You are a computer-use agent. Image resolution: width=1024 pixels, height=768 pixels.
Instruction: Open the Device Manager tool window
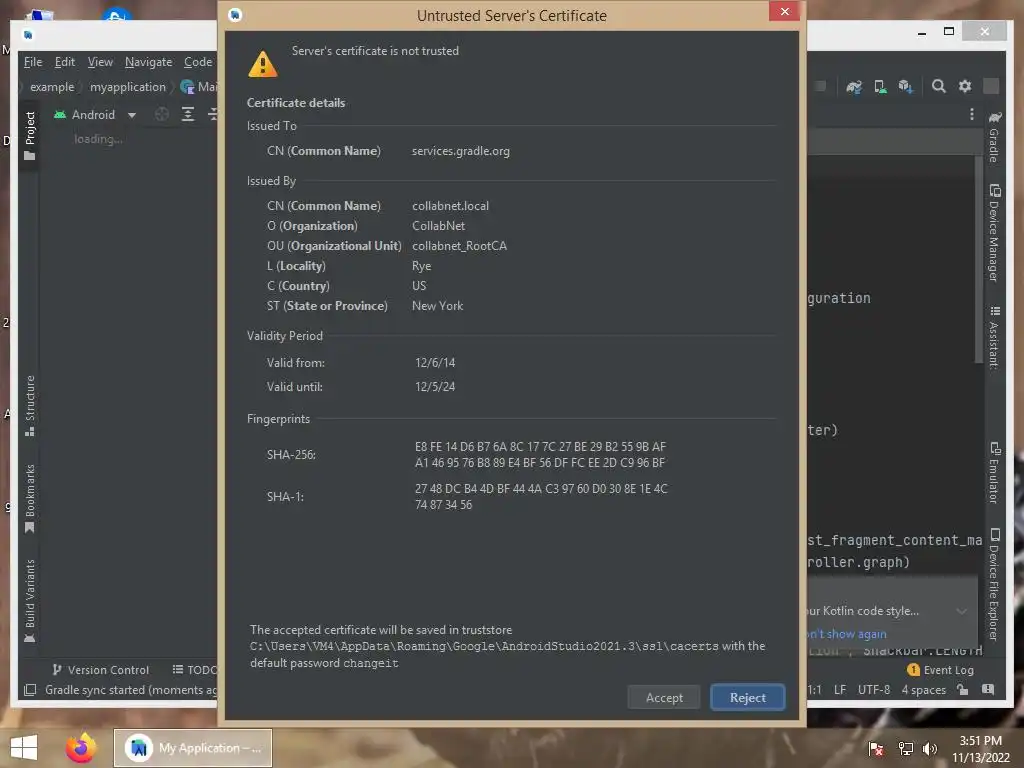(x=995, y=232)
